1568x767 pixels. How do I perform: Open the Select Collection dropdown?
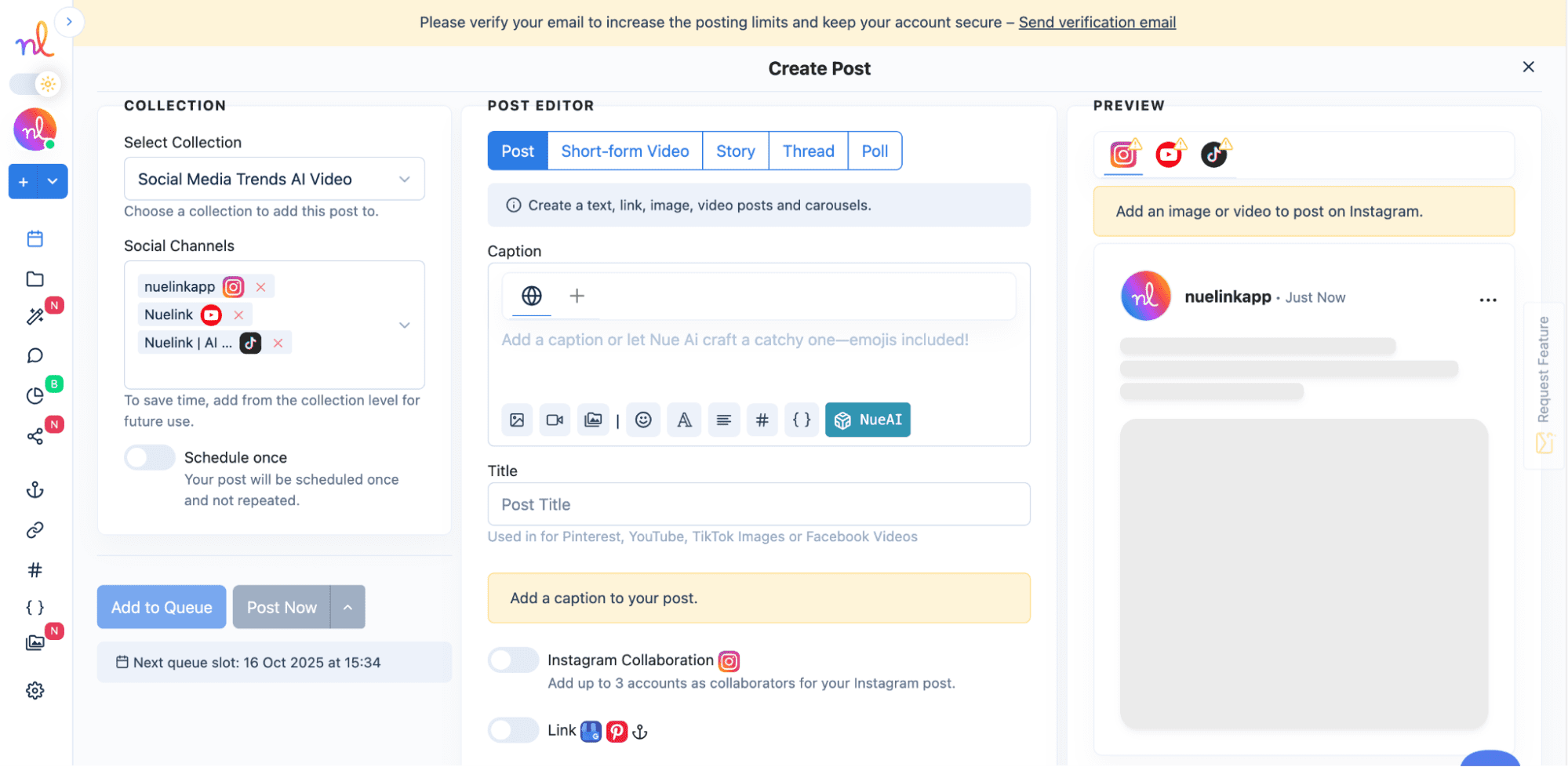274,179
